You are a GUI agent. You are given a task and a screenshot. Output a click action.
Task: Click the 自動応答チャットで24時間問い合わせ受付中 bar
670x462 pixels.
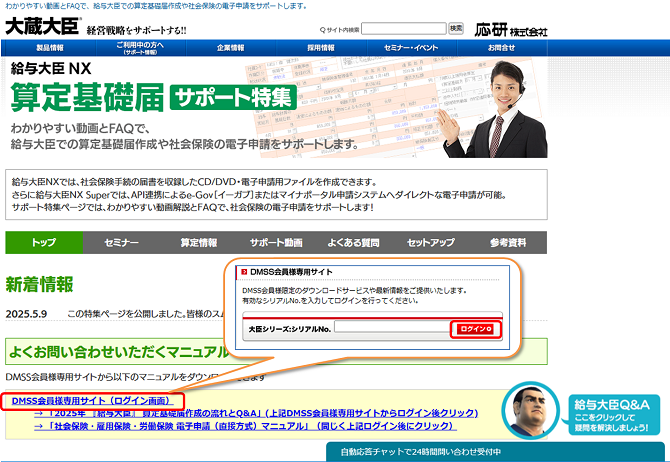click(x=496, y=452)
